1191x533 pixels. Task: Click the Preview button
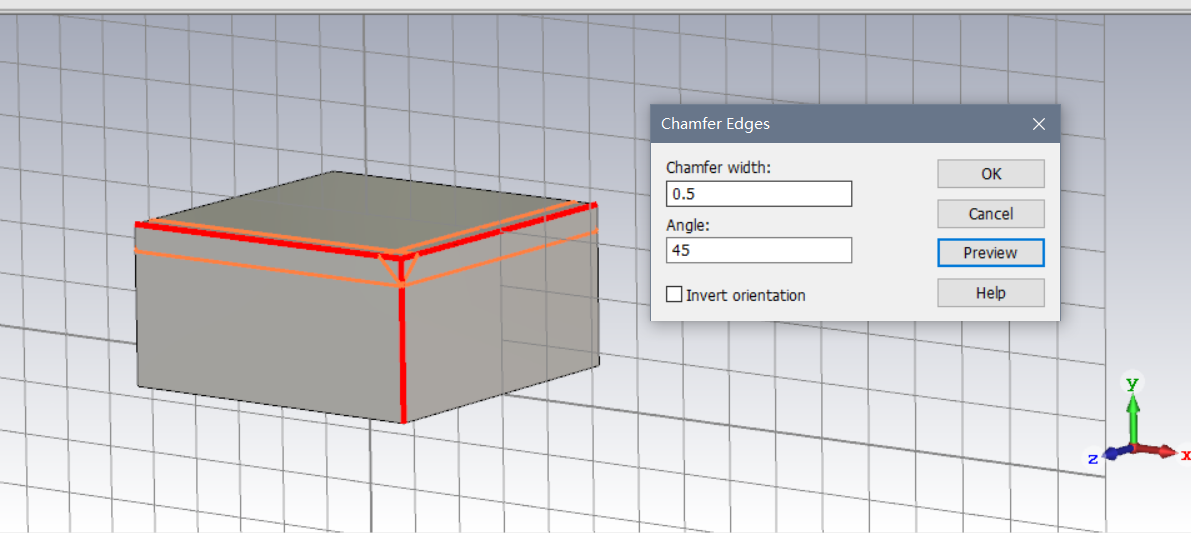[990, 253]
